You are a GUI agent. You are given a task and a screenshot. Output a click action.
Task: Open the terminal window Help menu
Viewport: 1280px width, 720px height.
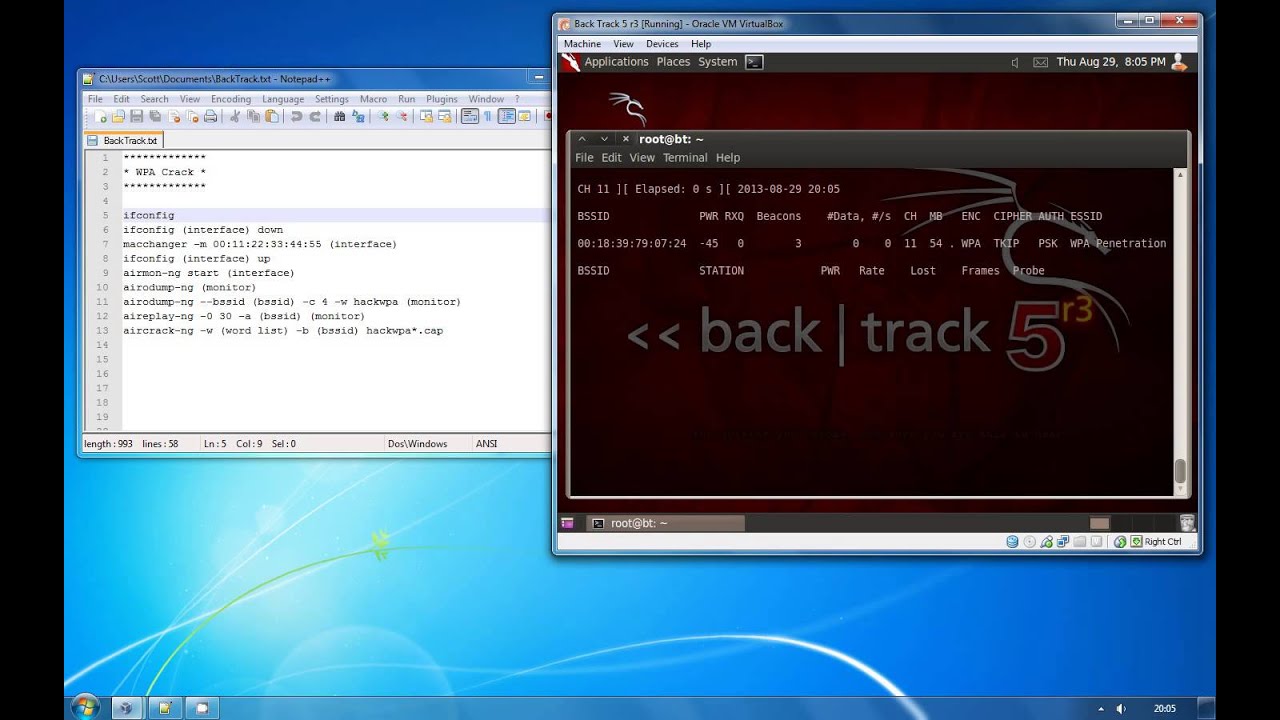coord(728,158)
